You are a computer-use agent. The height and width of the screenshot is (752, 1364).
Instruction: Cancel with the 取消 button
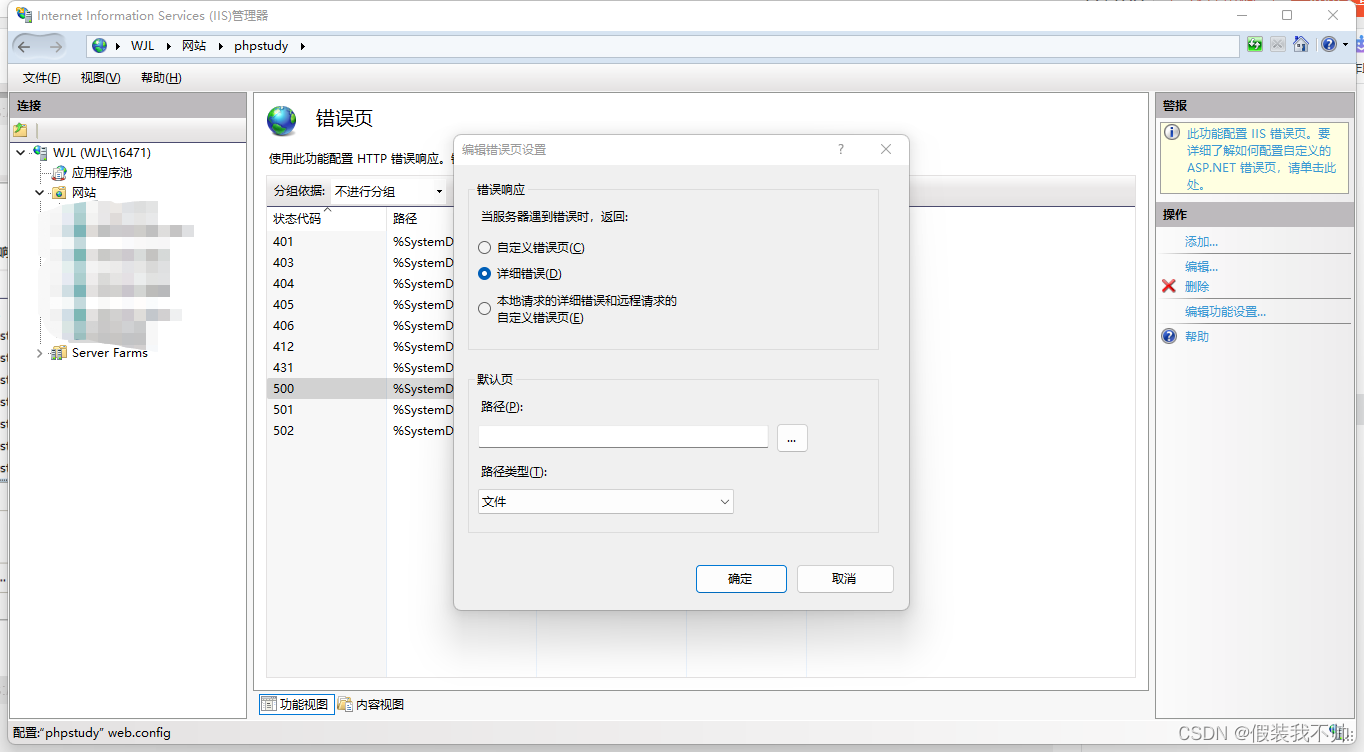(844, 579)
